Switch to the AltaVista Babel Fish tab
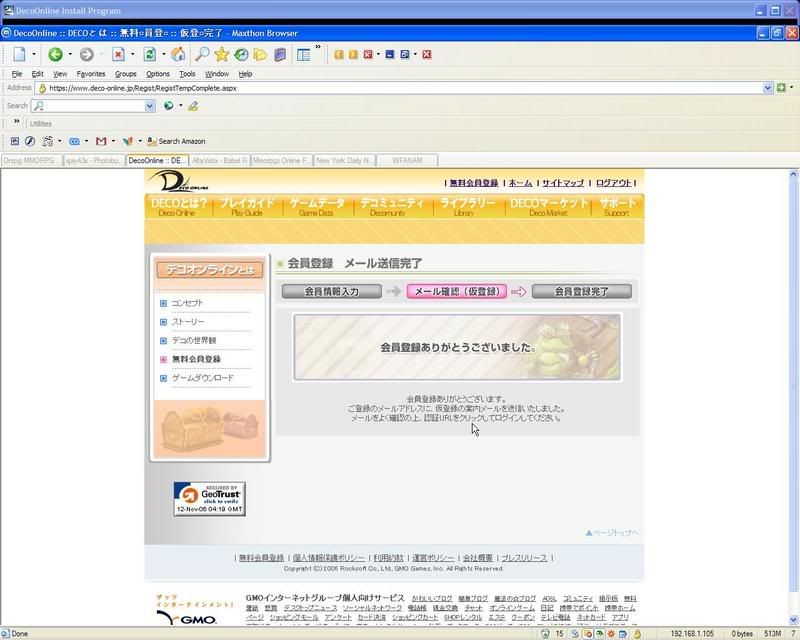Image resolution: width=800 pixels, height=640 pixels. [219, 160]
